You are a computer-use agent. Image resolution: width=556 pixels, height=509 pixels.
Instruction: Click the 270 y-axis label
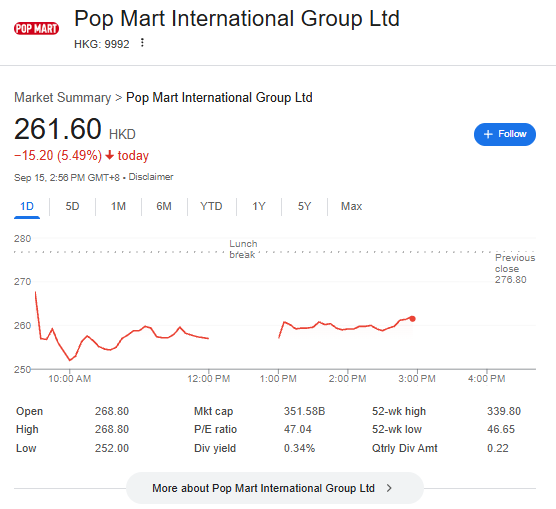pos(22,282)
